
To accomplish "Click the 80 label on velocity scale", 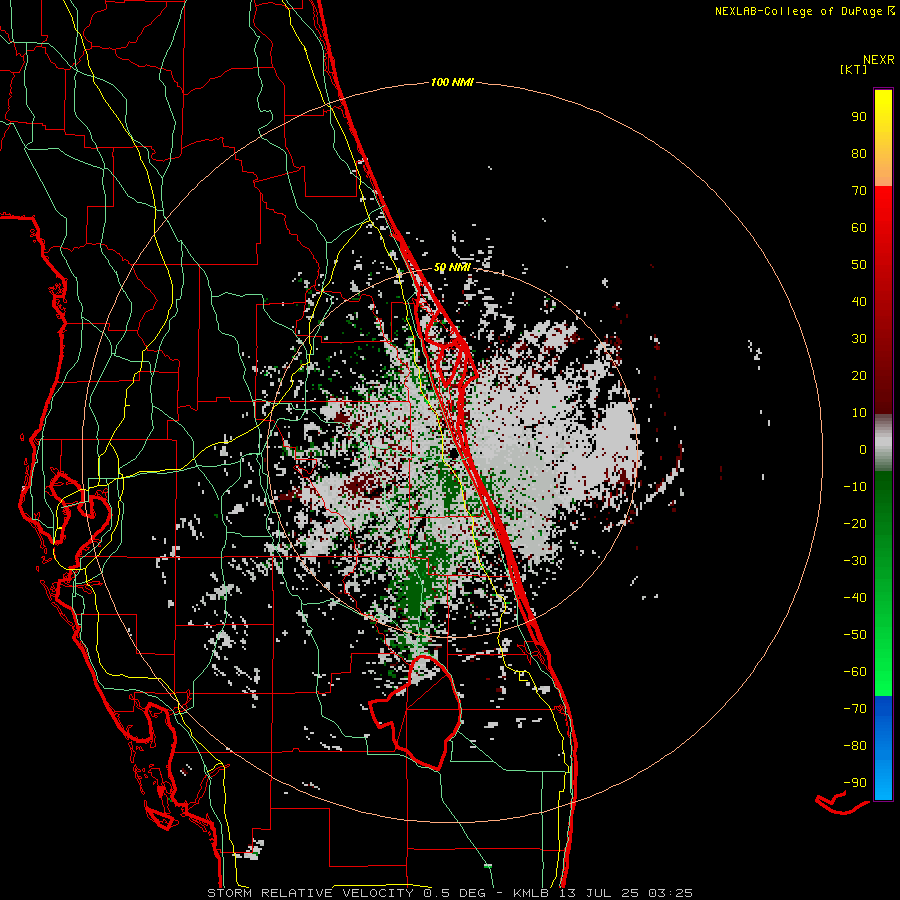I will (x=859, y=154).
